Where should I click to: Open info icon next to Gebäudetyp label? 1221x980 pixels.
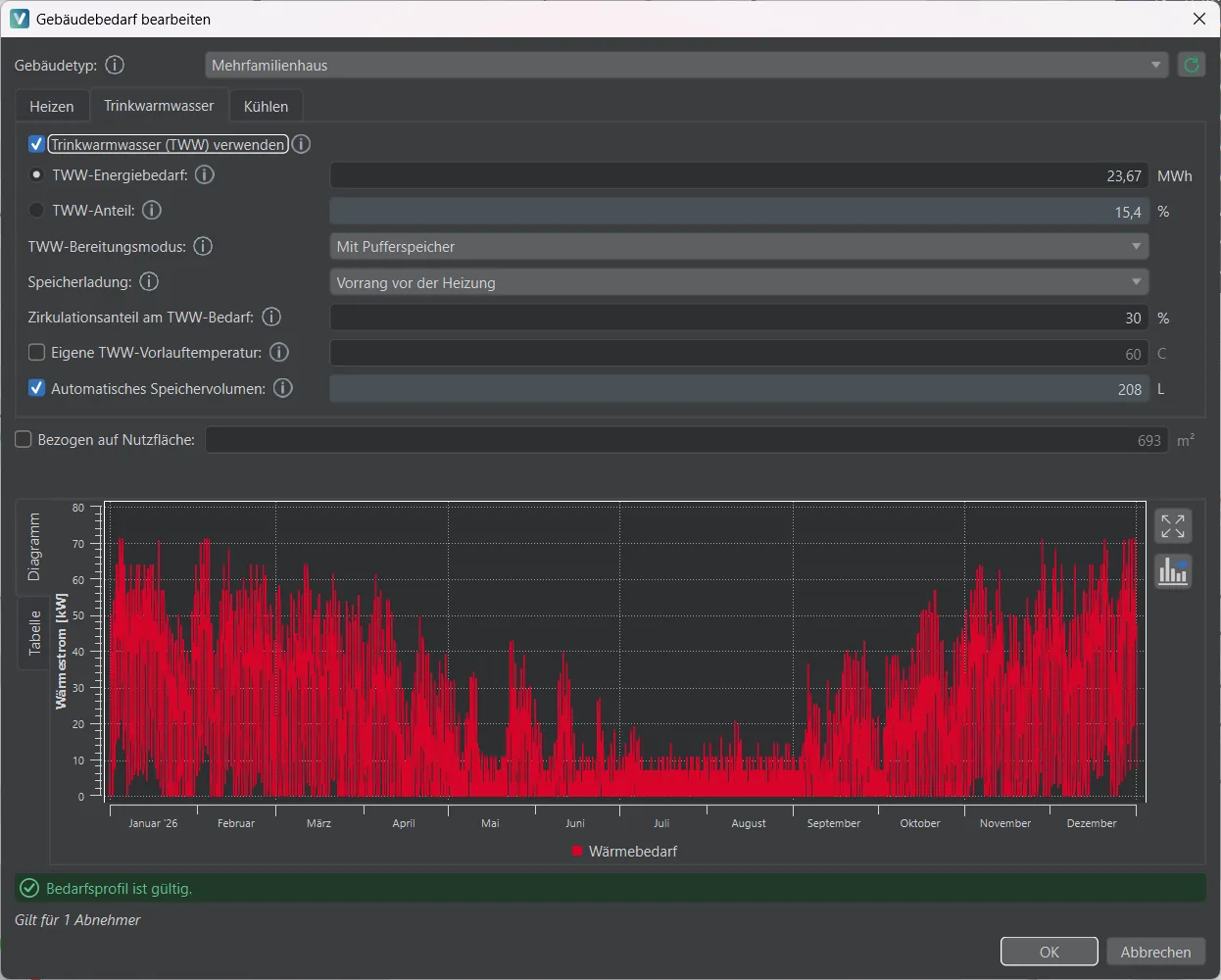[115, 65]
